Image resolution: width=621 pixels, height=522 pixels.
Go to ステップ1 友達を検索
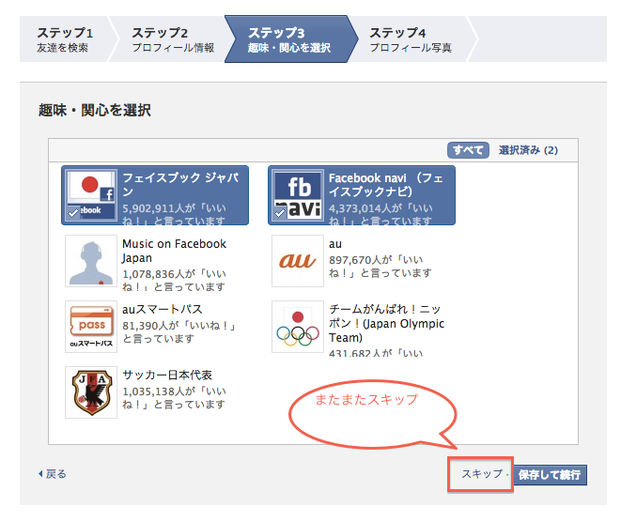[x=65, y=39]
